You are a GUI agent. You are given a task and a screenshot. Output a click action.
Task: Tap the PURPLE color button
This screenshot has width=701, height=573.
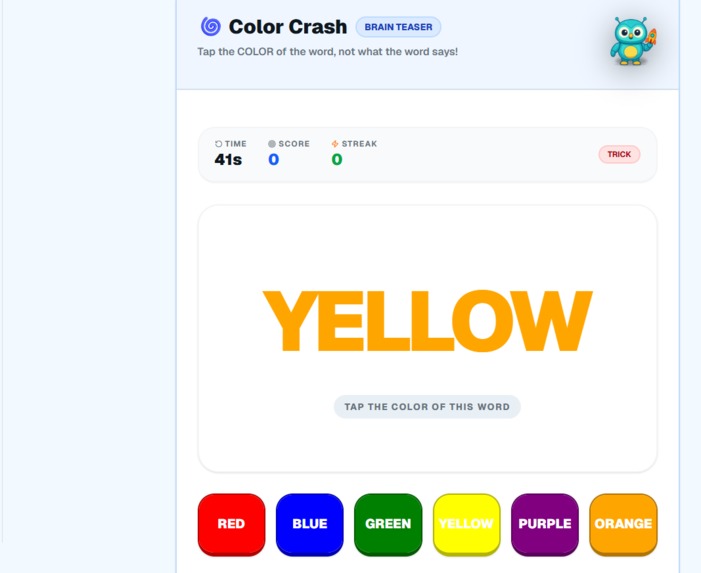pos(545,524)
